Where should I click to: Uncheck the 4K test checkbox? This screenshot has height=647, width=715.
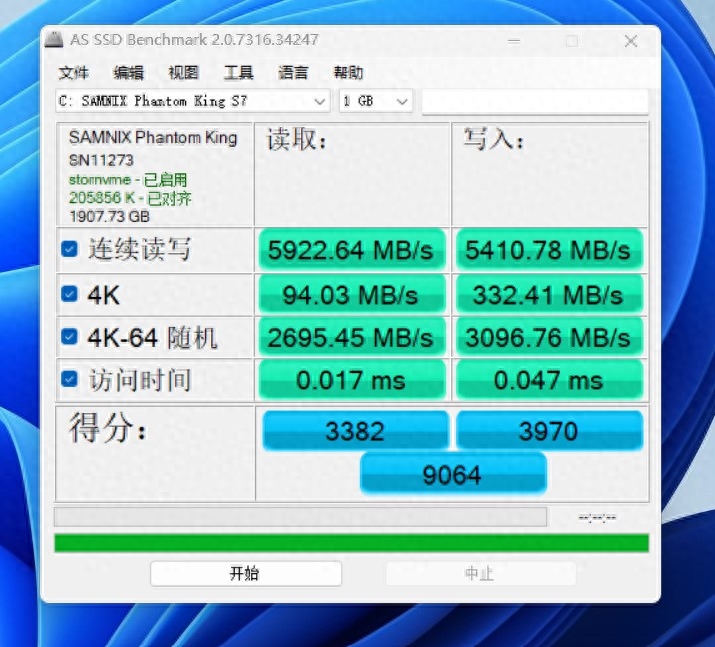69,294
